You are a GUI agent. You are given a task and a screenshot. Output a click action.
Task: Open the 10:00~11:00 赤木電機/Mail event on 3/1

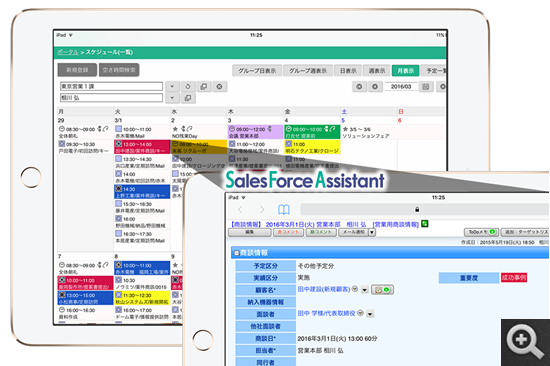(142, 132)
